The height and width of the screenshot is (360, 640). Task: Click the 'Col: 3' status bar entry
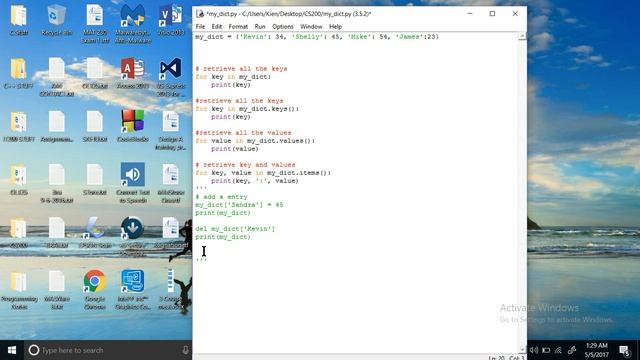point(516,358)
